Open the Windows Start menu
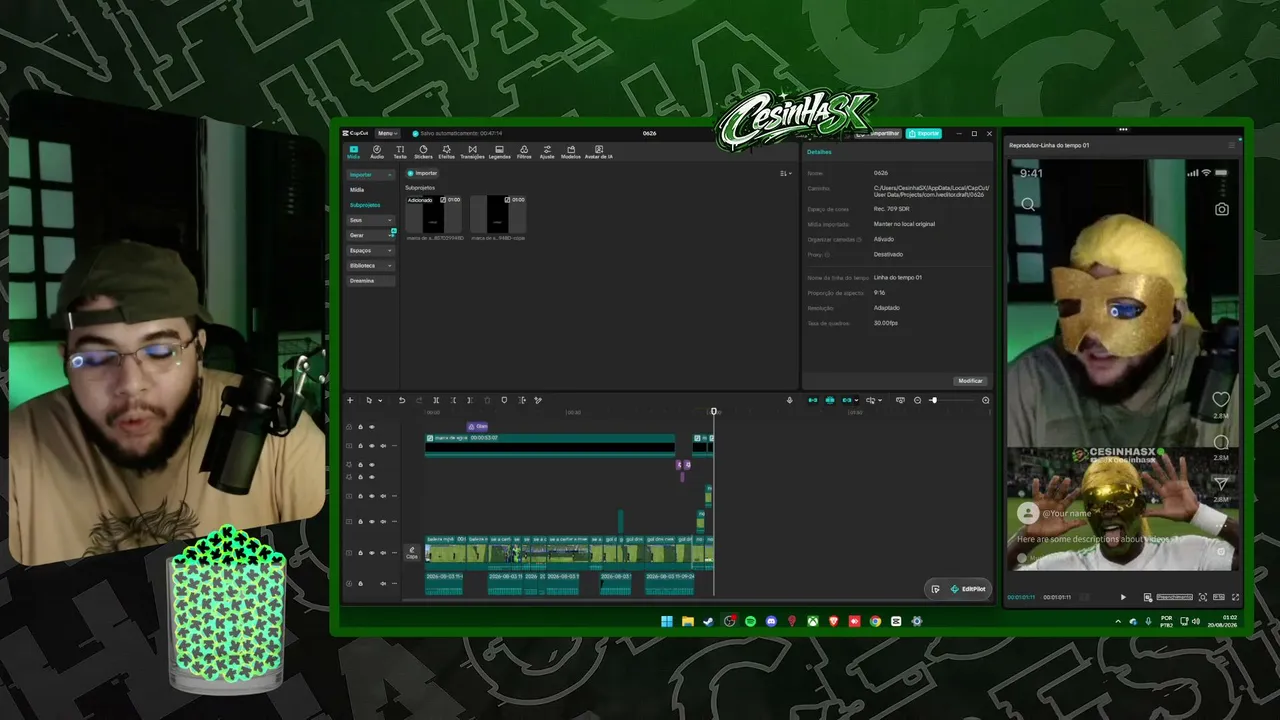 667,621
